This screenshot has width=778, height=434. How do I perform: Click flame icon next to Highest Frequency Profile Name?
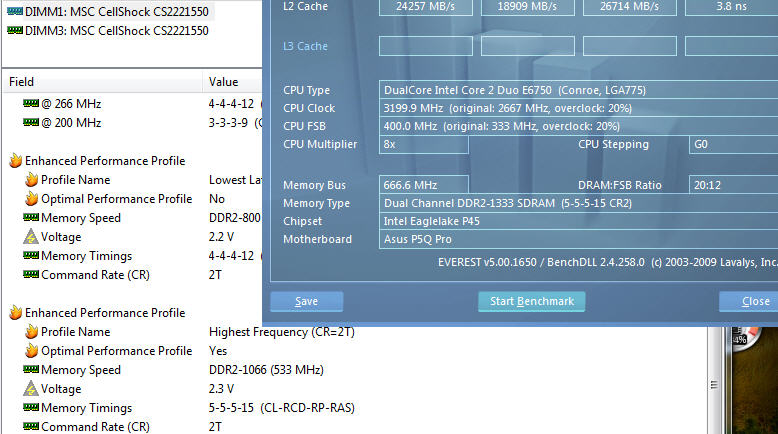pos(32,331)
